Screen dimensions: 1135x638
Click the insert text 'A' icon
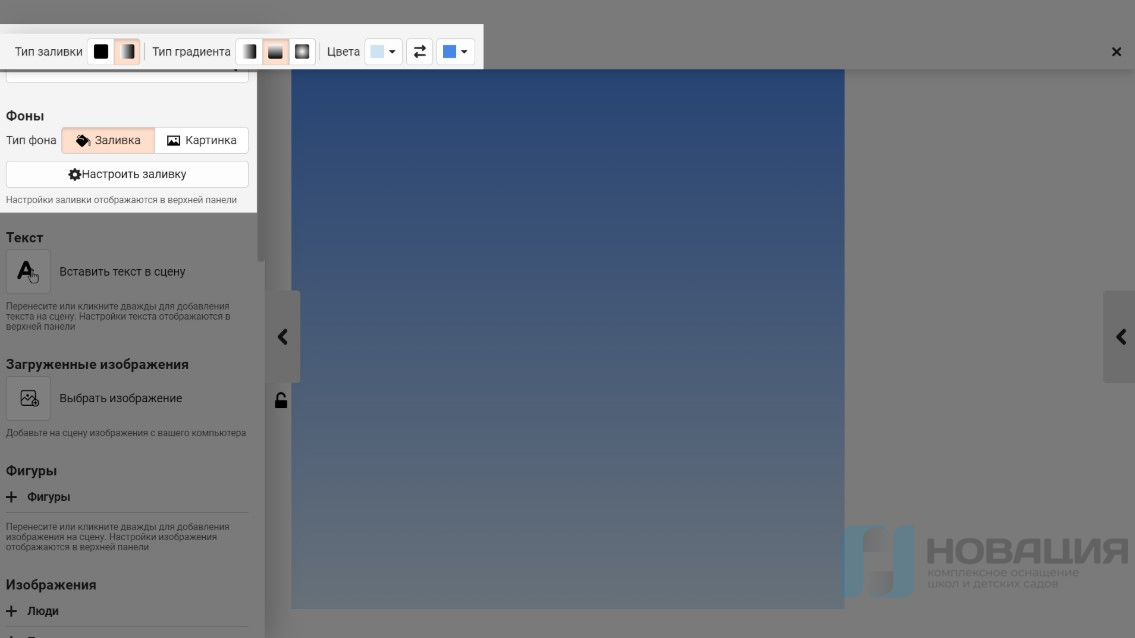28,272
